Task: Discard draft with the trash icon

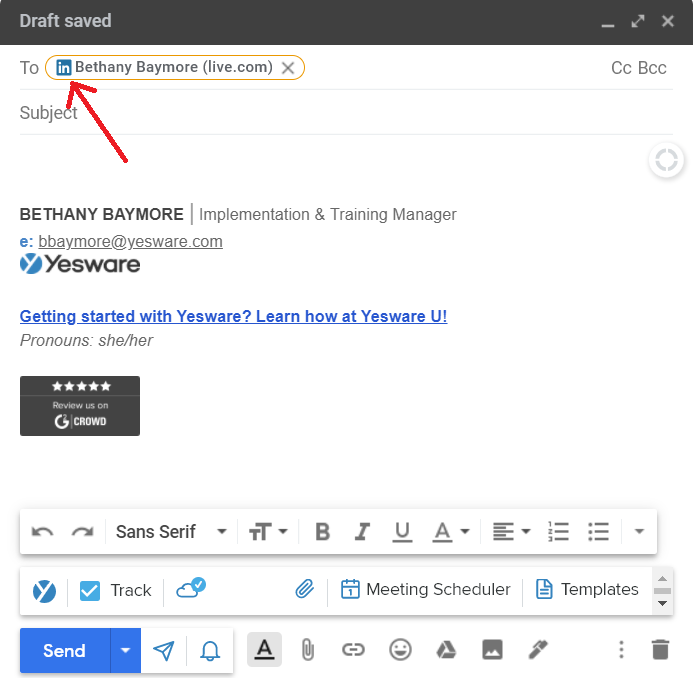Action: (660, 650)
